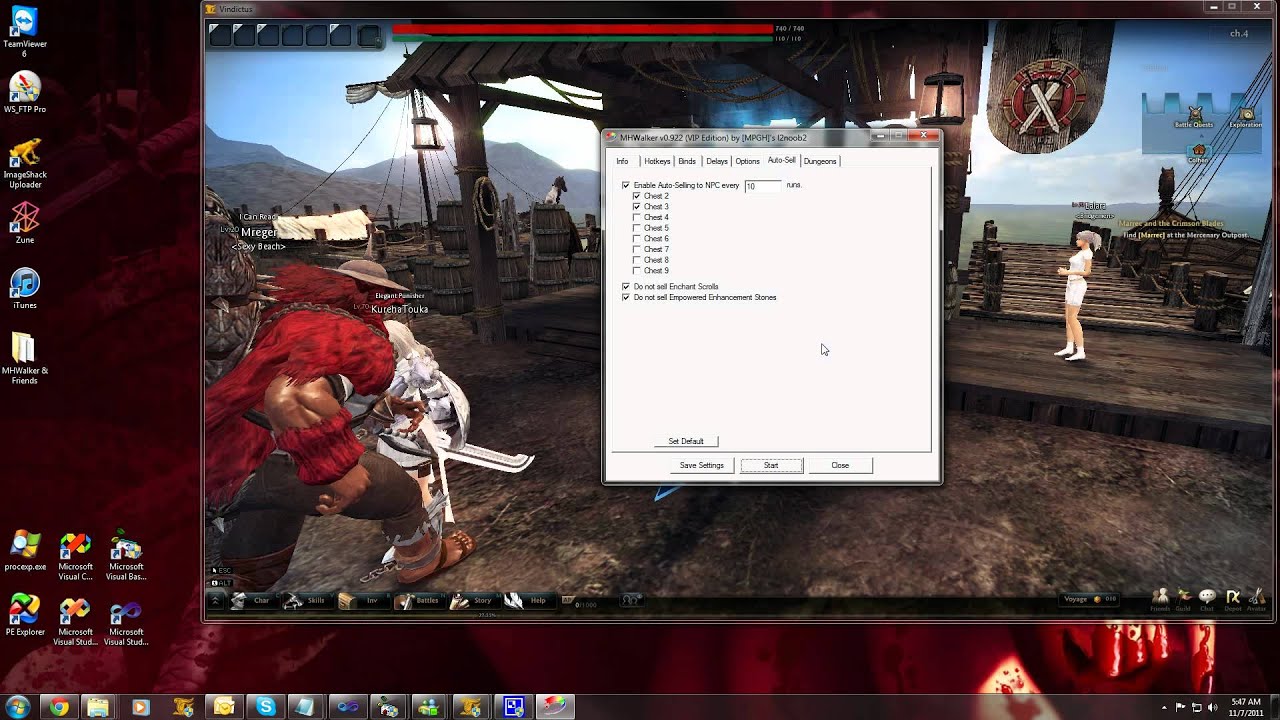Open the Friends icon in game

[x=1160, y=600]
